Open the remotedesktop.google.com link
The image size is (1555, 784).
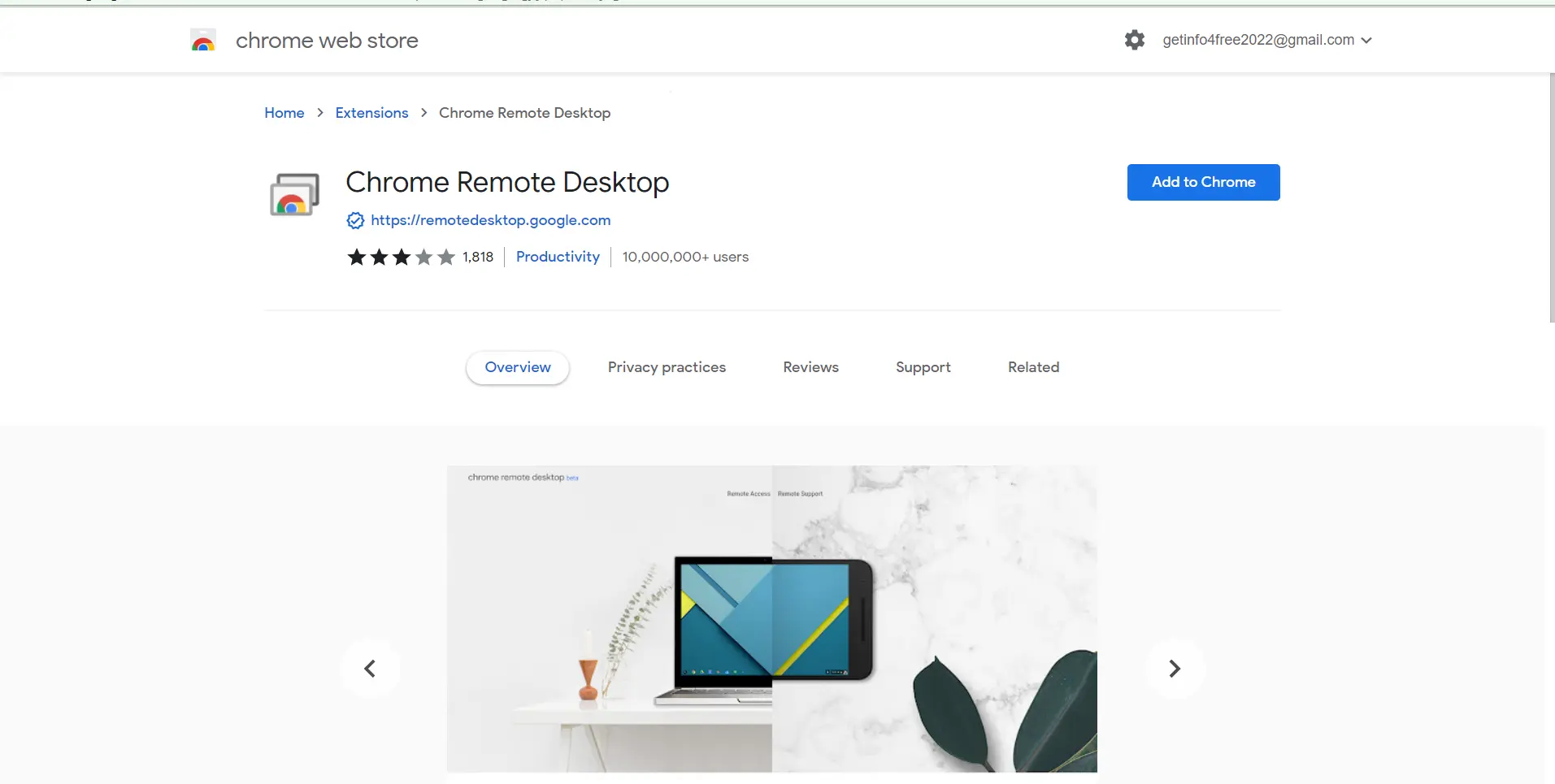tap(490, 220)
